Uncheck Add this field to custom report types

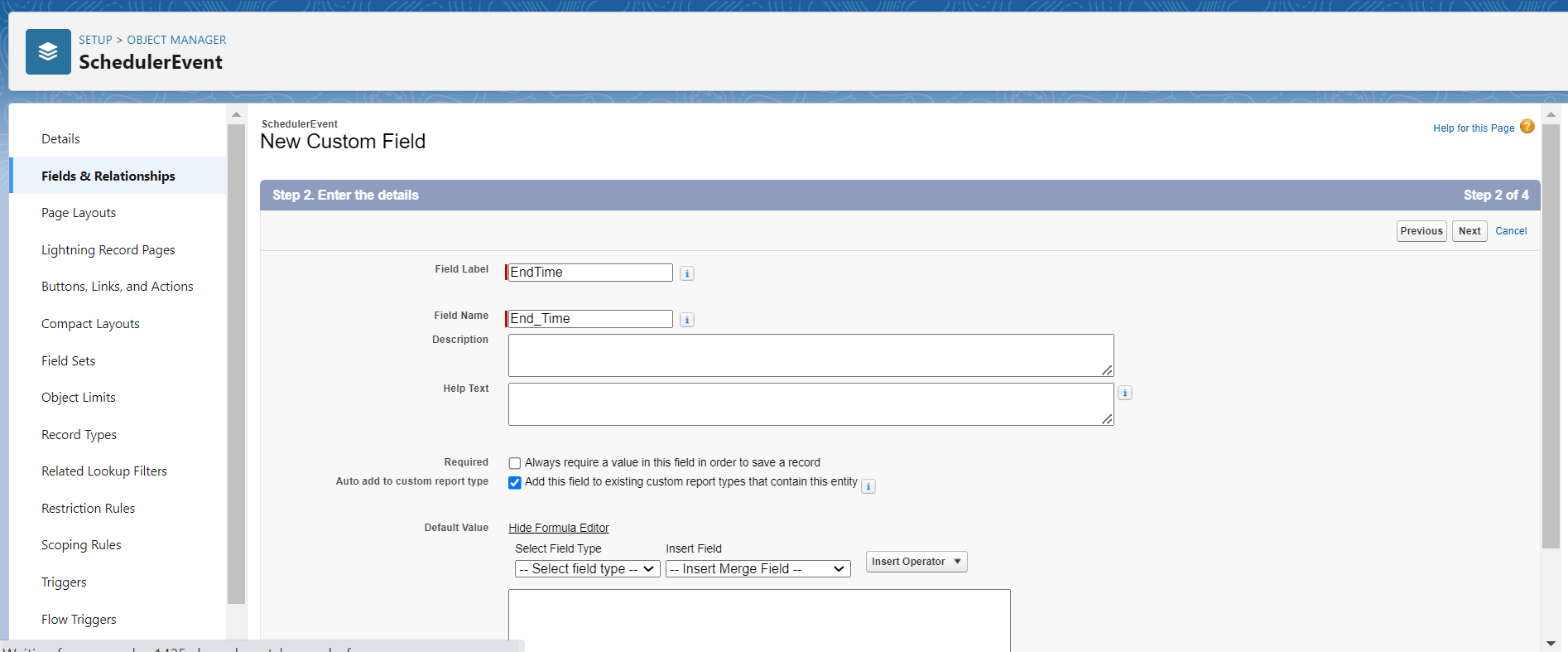514,482
